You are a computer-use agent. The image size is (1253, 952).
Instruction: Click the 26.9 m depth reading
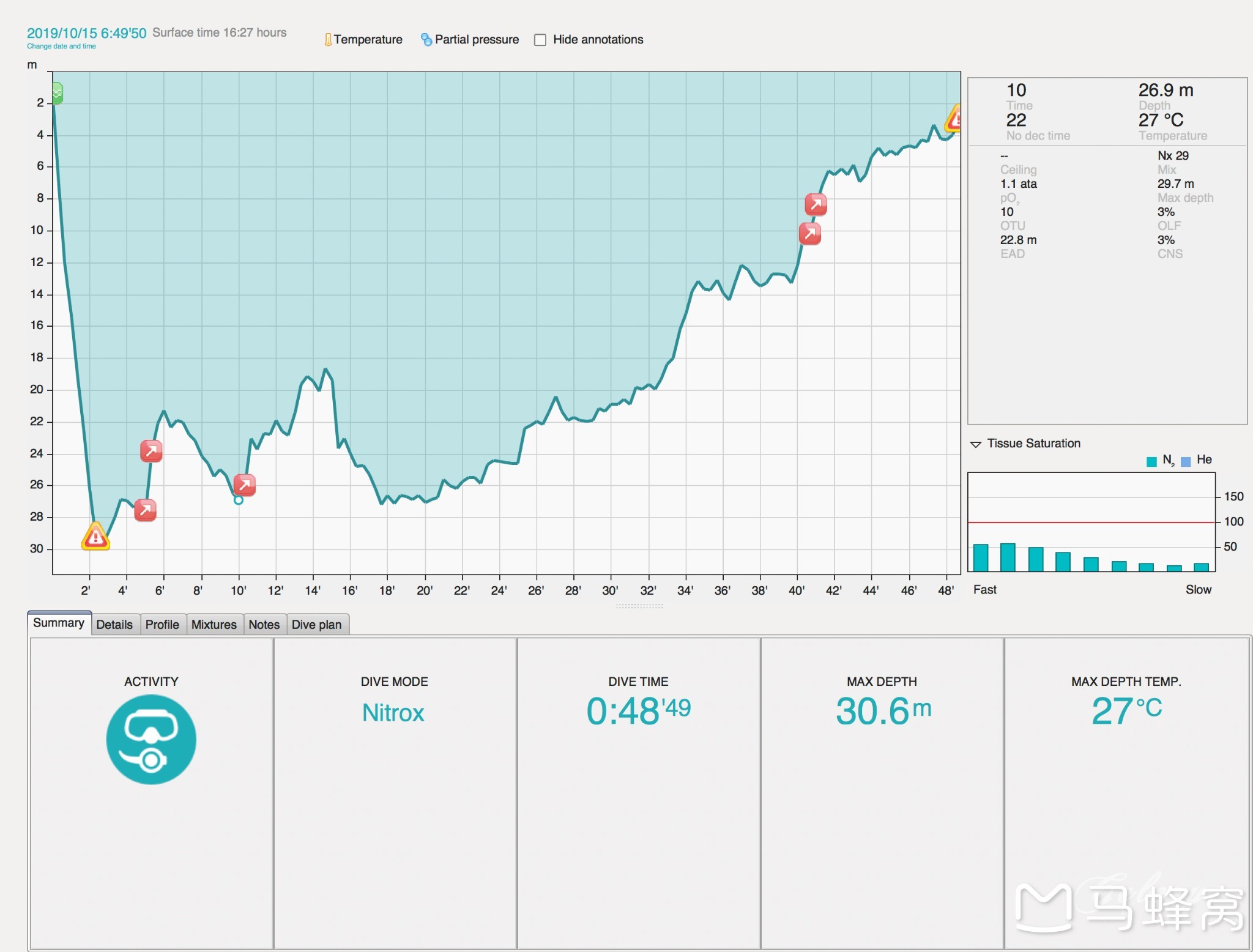coord(1166,91)
